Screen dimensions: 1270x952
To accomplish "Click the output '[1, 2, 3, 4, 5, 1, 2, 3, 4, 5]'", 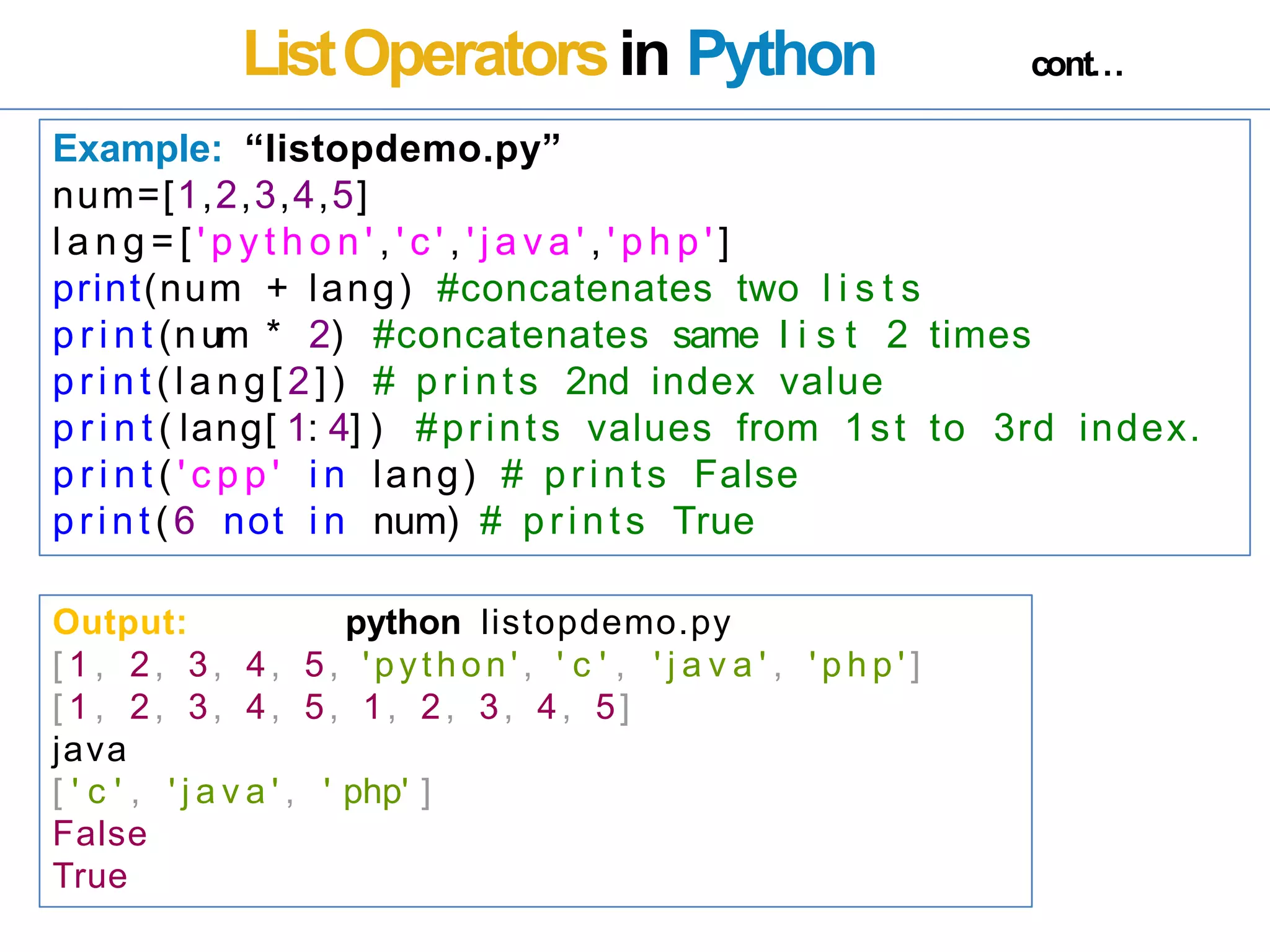I will click(342, 708).
